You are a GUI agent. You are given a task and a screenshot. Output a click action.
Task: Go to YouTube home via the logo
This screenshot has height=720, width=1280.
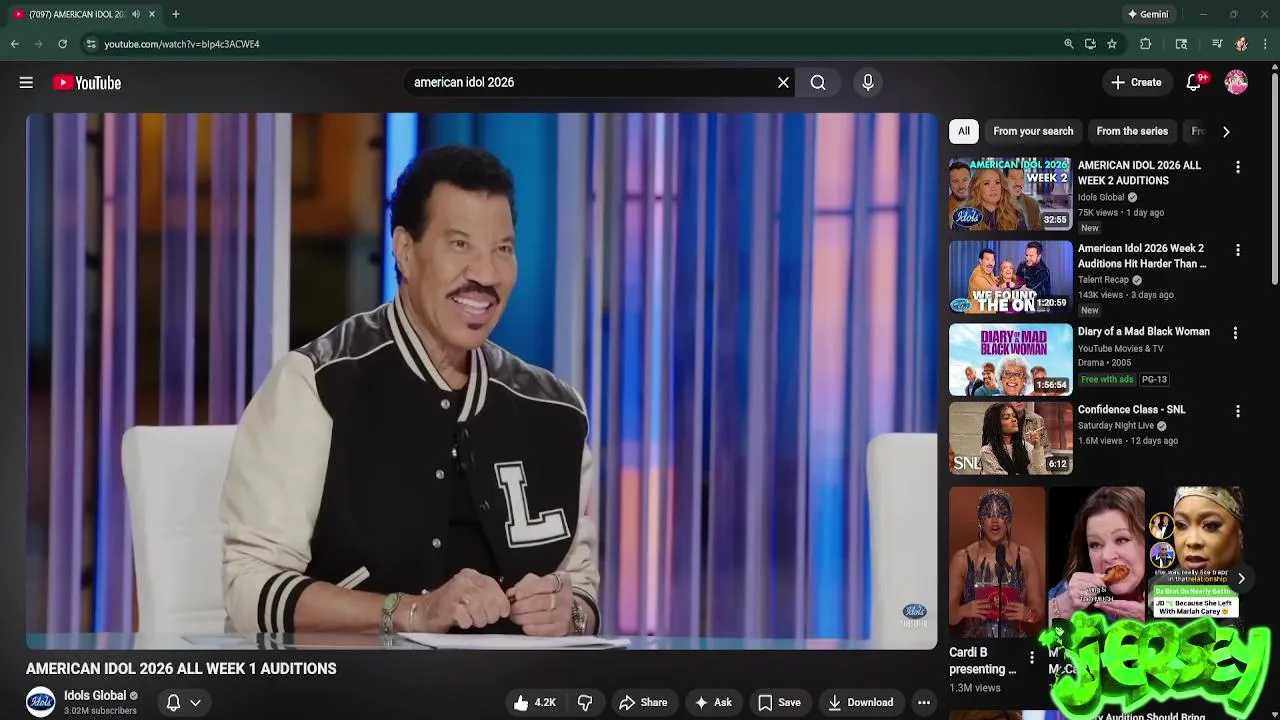pyautogui.click(x=87, y=83)
